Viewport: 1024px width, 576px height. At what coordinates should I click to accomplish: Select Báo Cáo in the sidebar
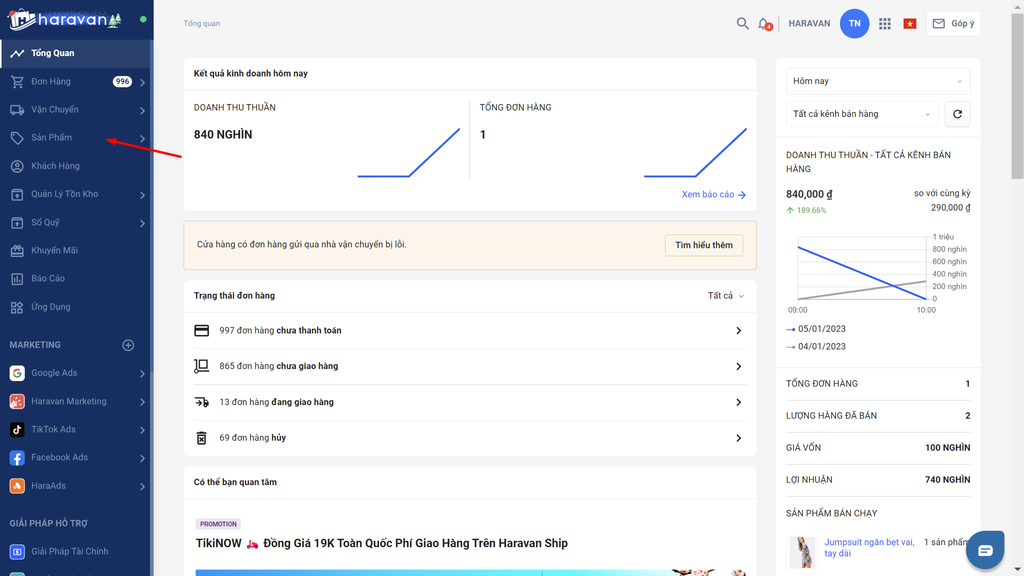pos(76,278)
